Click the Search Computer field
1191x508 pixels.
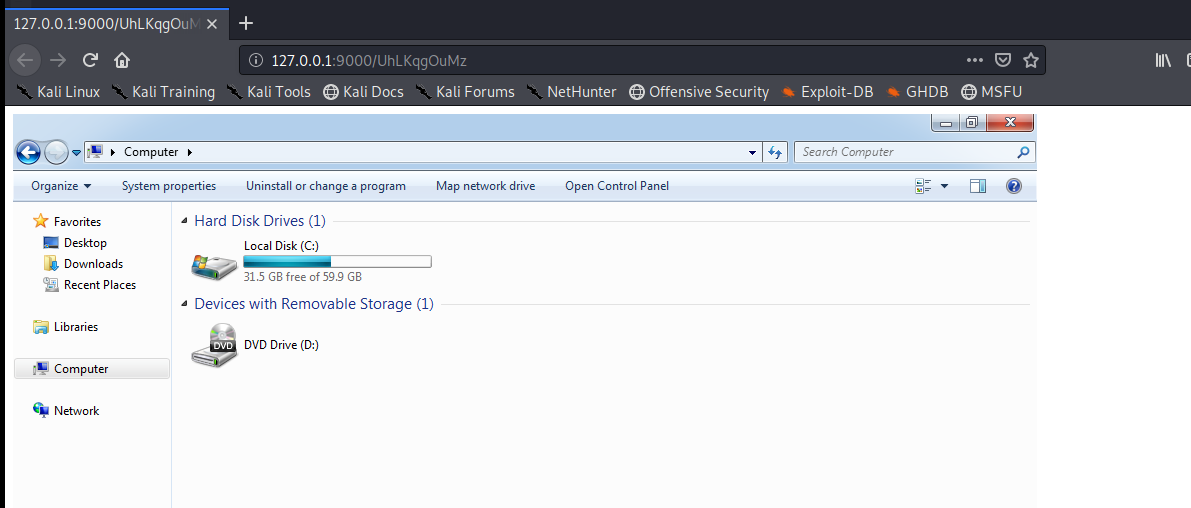pos(905,152)
